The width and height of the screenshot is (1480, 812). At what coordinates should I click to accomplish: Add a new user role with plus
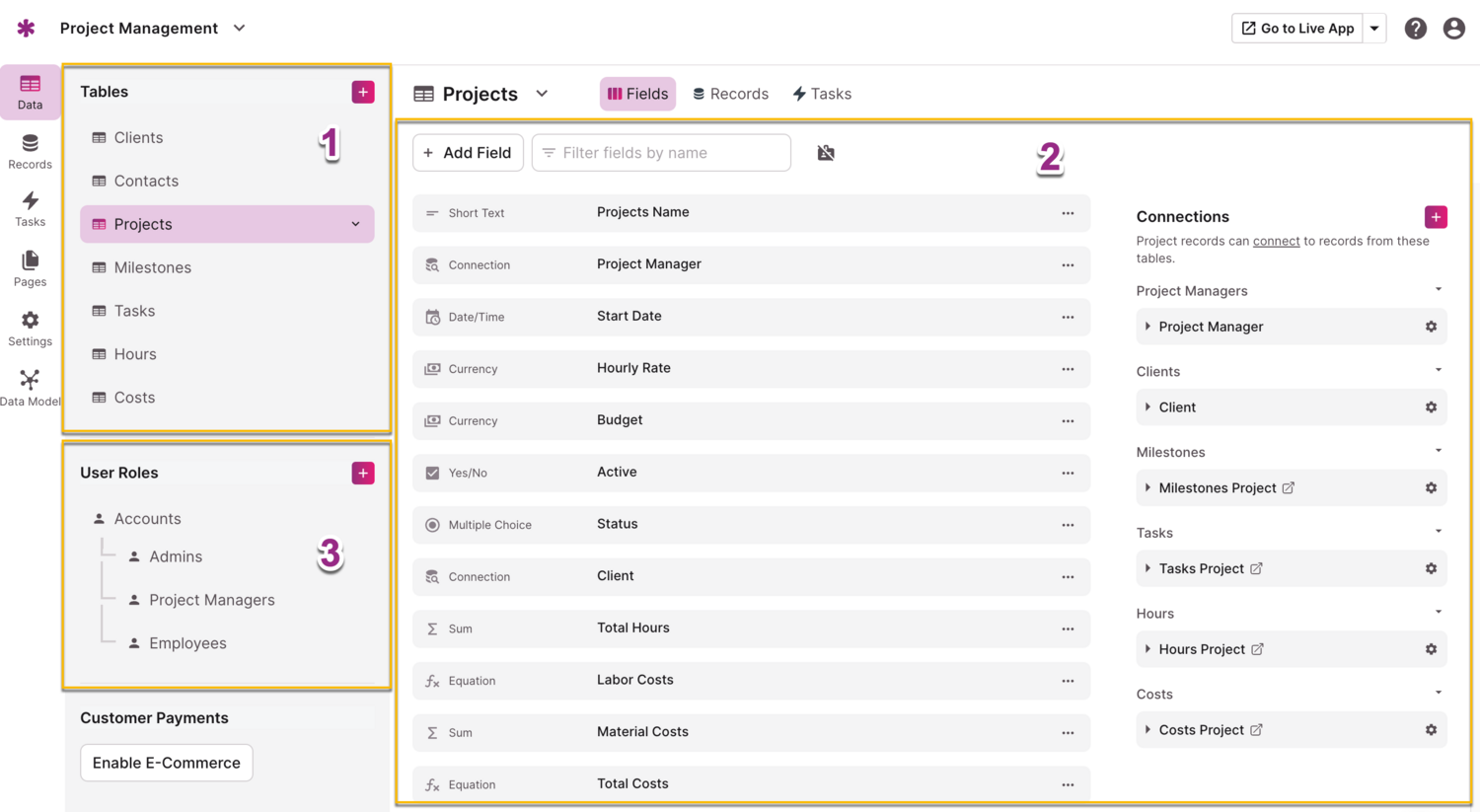pos(363,473)
